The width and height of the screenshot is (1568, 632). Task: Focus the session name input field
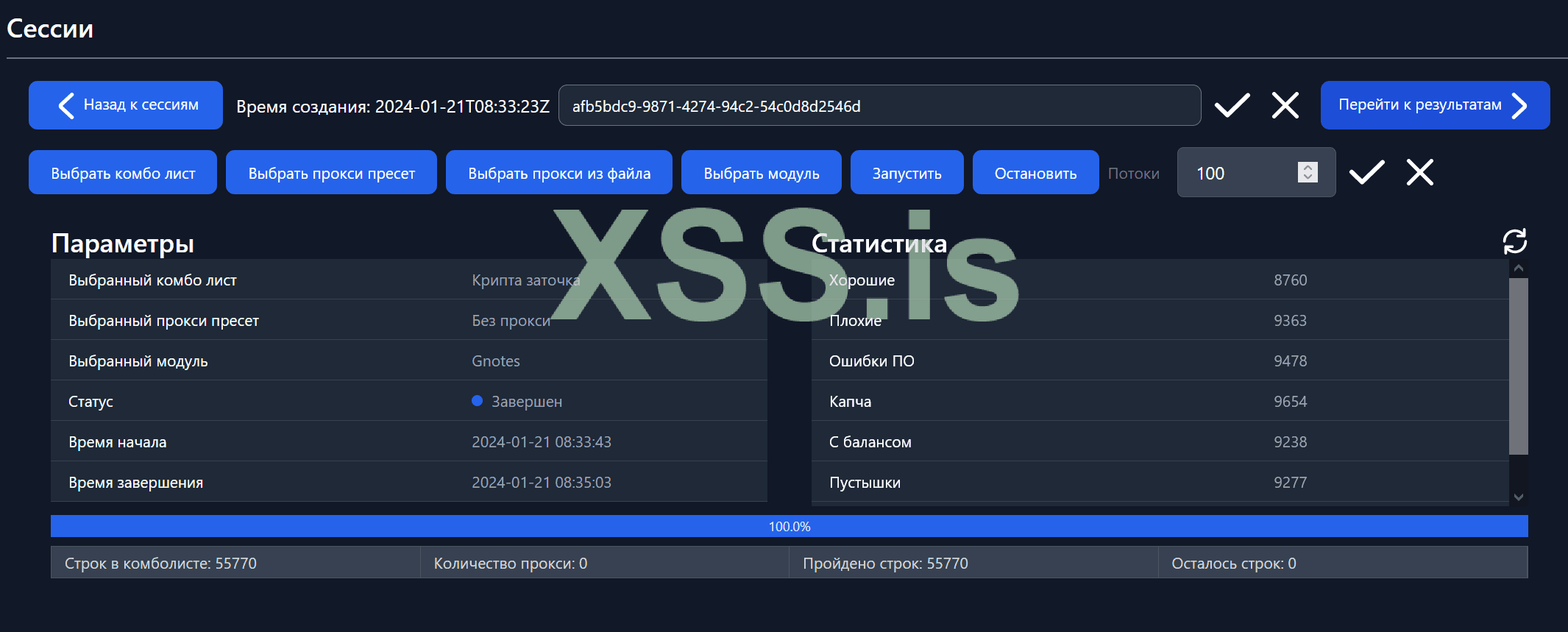tap(880, 105)
